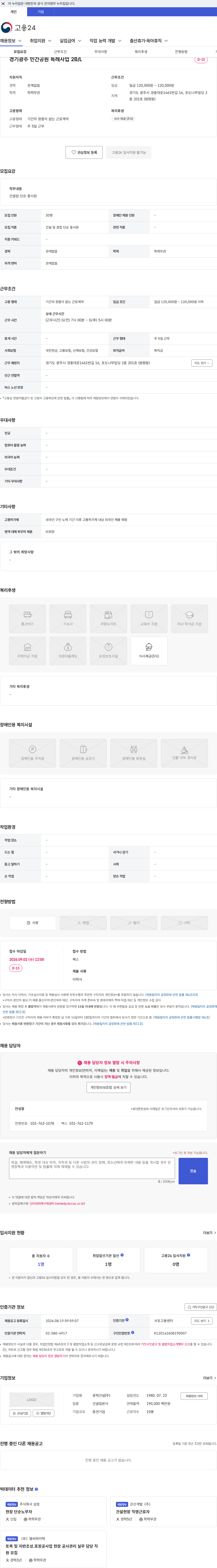Open 지도 보기 for 서초고용센터

click(202, 1321)
